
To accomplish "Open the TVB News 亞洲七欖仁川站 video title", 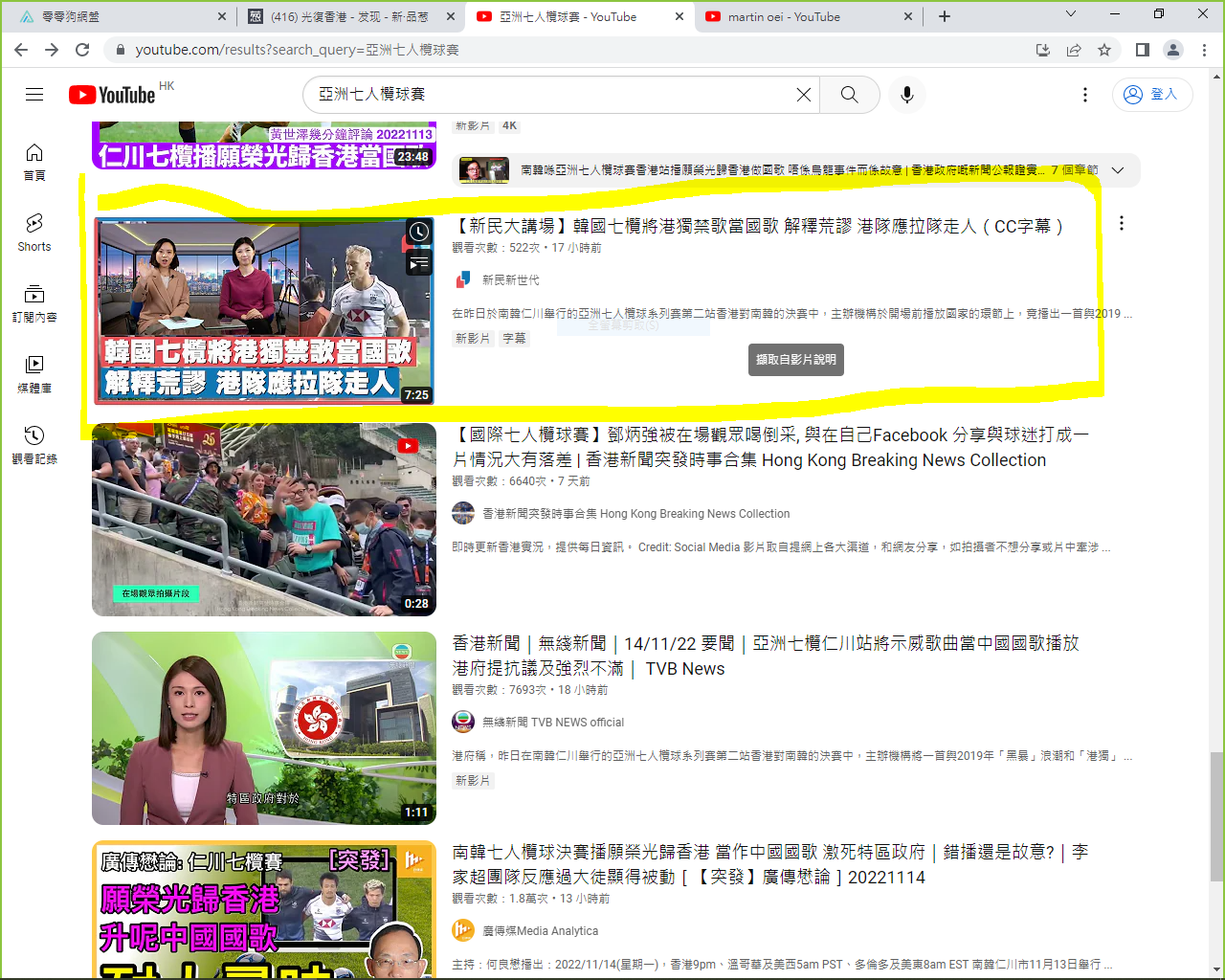I will coord(766,656).
